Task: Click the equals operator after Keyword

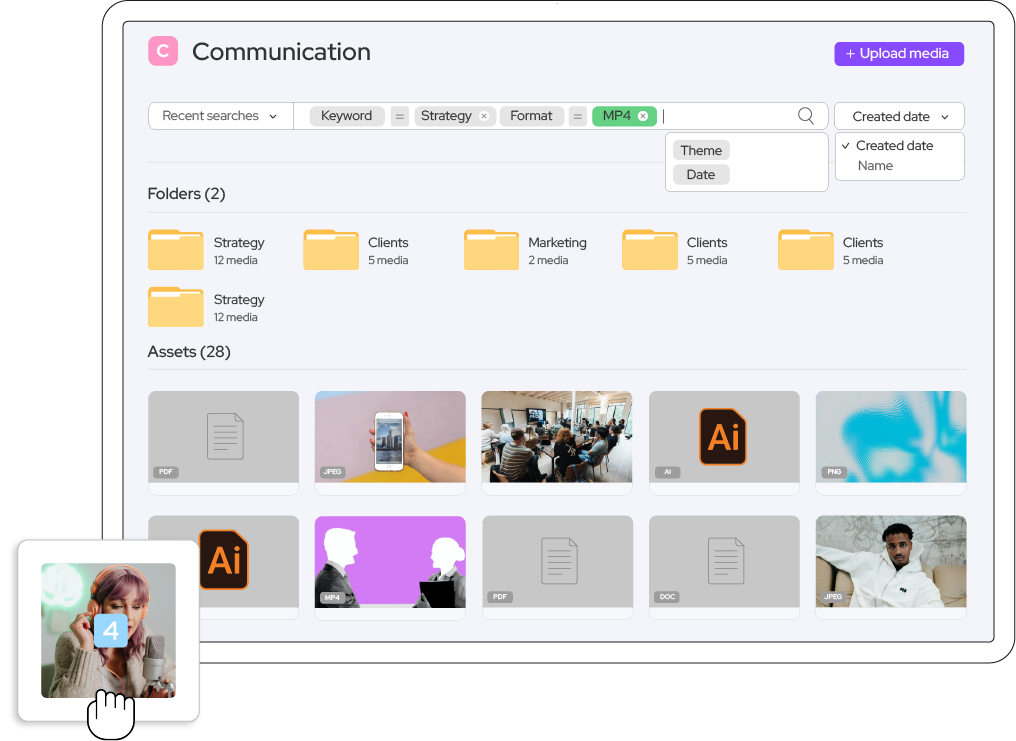Action: coord(400,116)
